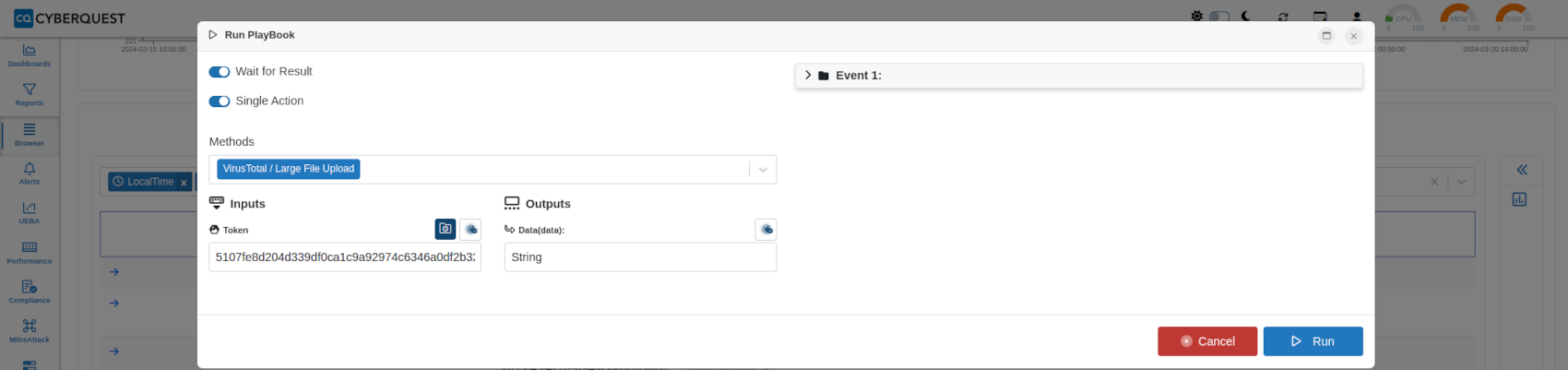
Task: Click the cloud icon beside Data output
Action: click(766, 229)
